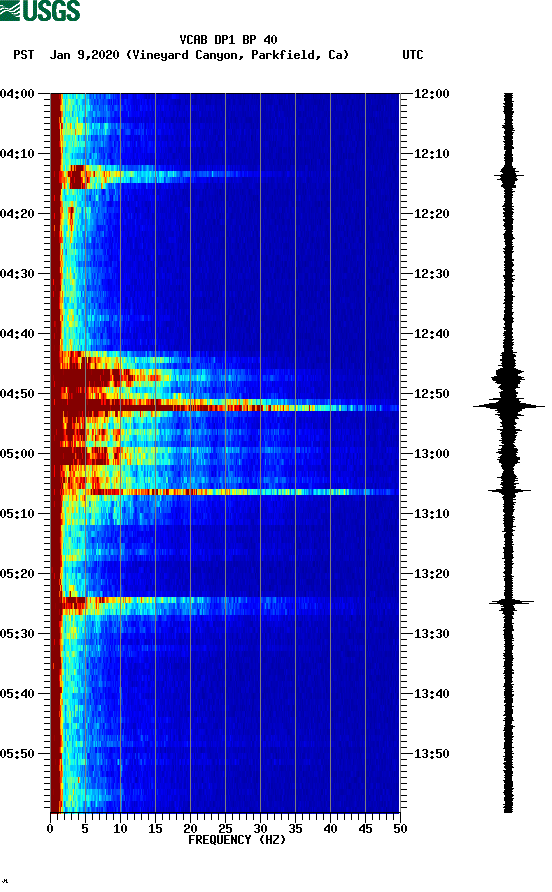
Task: Click the spectrogram streak near 05:06
Action: click(x=225, y=492)
